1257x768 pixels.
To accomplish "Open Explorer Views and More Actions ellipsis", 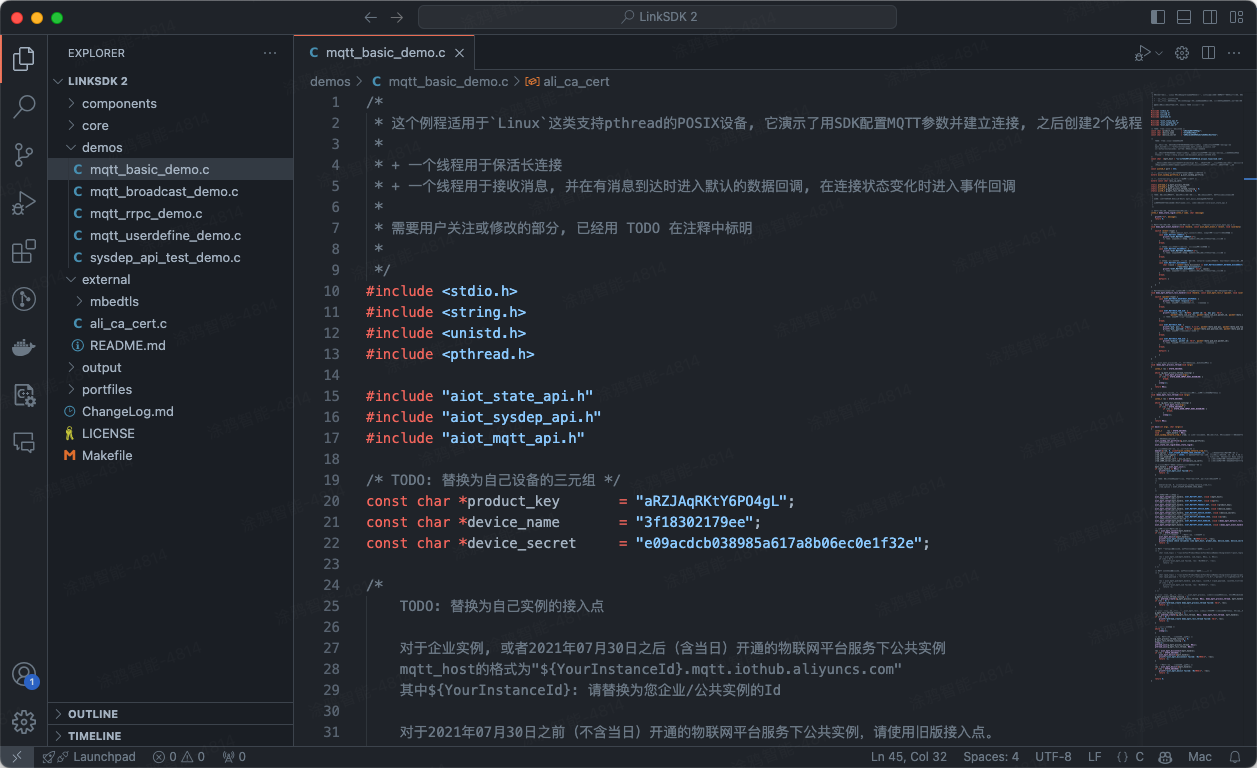I will tap(270, 53).
